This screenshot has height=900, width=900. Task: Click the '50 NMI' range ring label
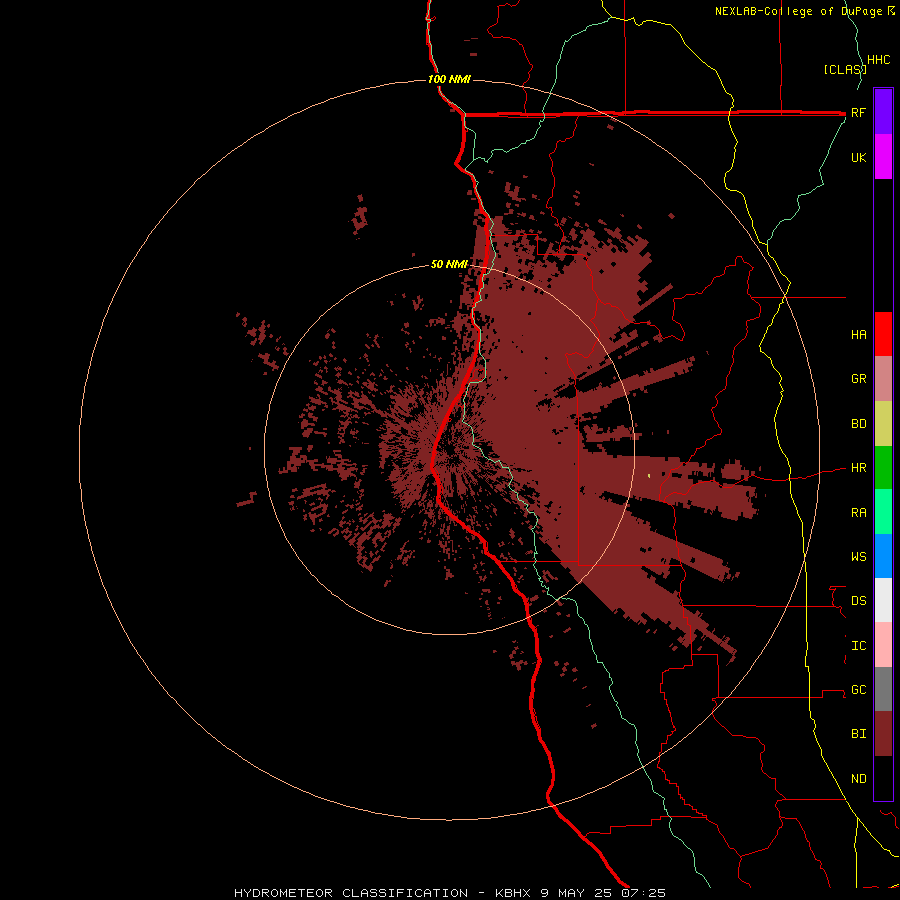[449, 264]
